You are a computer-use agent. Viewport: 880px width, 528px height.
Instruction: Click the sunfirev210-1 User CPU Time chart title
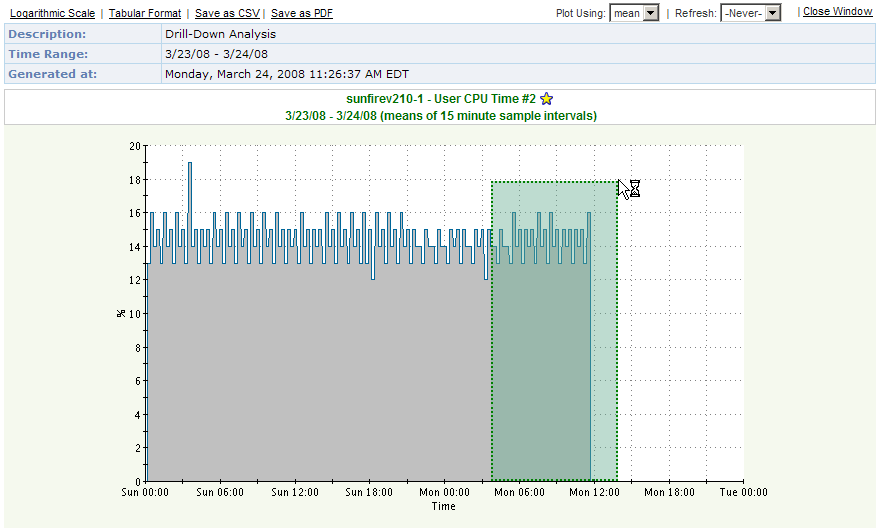(440, 99)
